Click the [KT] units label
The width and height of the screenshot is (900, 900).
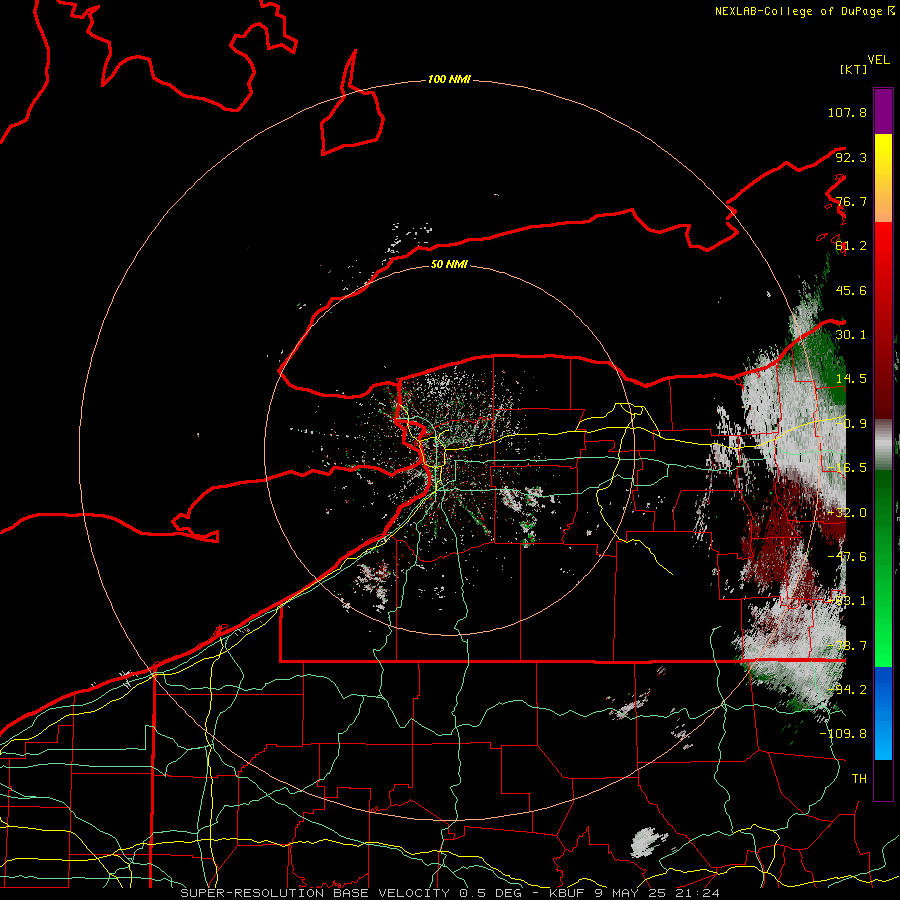click(854, 69)
